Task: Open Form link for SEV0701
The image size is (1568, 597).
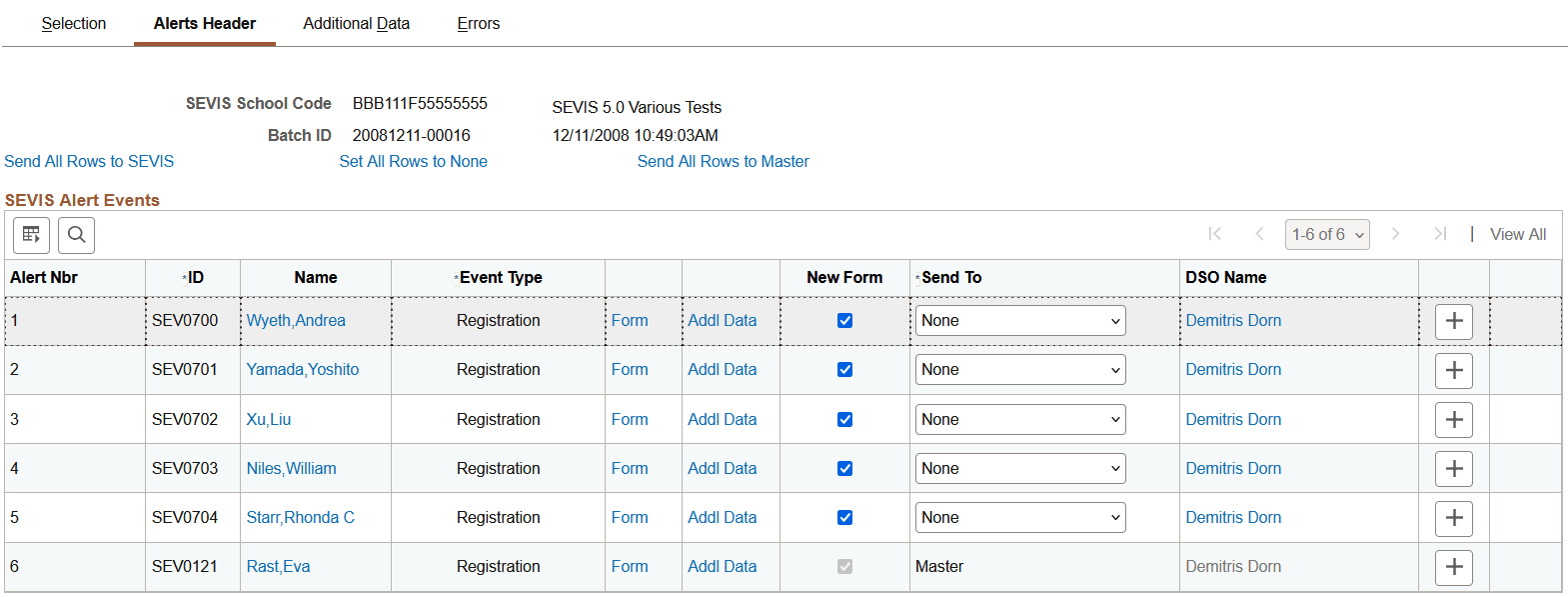Action: click(630, 370)
